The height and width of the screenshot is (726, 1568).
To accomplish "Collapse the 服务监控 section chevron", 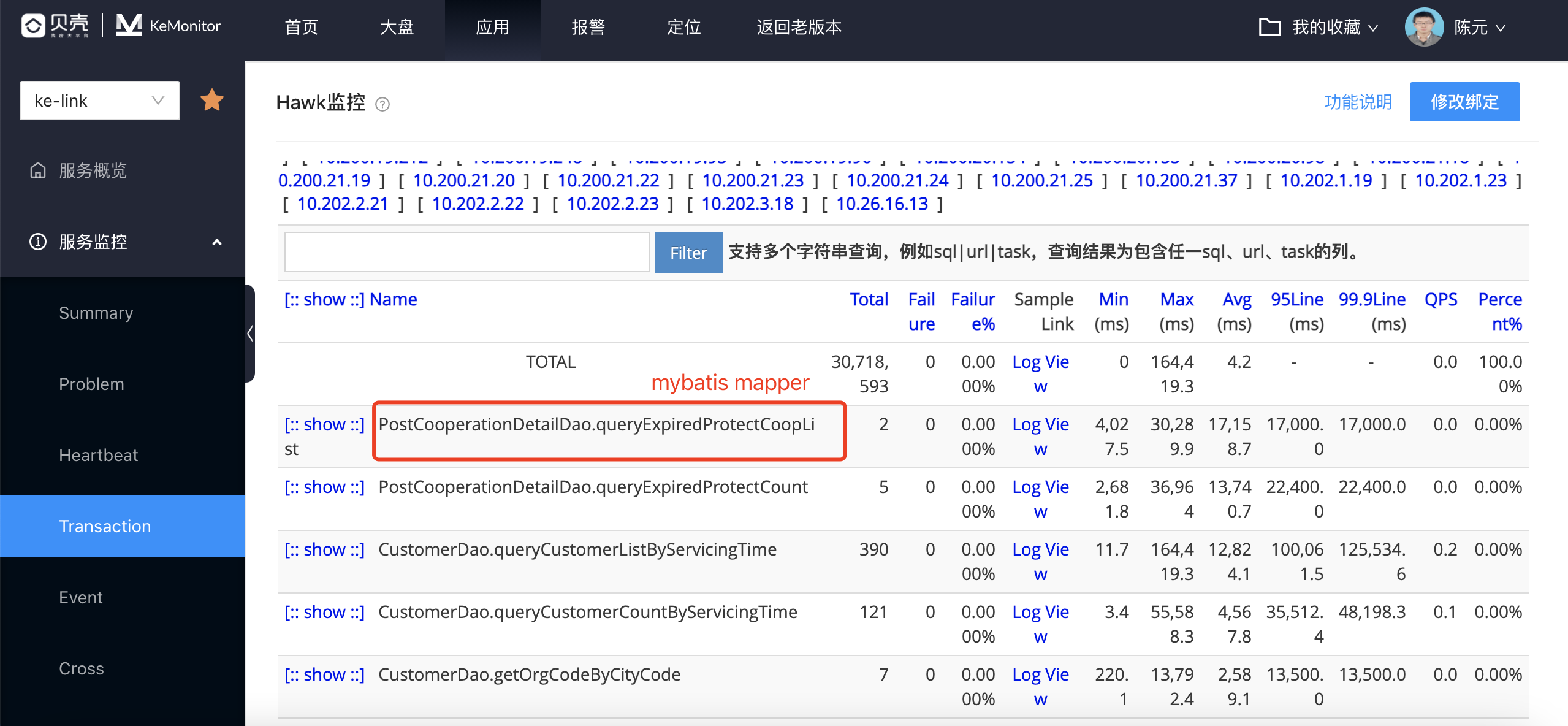I will tap(216, 243).
